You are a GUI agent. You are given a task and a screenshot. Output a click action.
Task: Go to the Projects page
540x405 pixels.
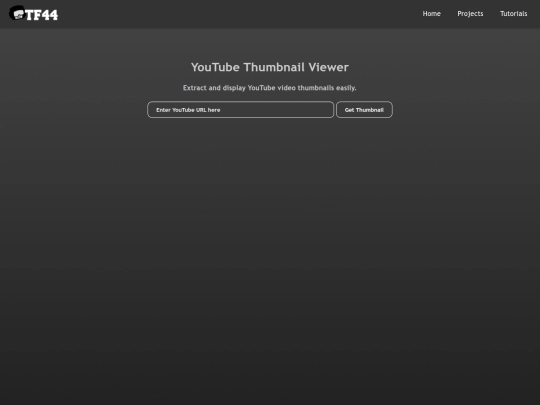[470, 14]
